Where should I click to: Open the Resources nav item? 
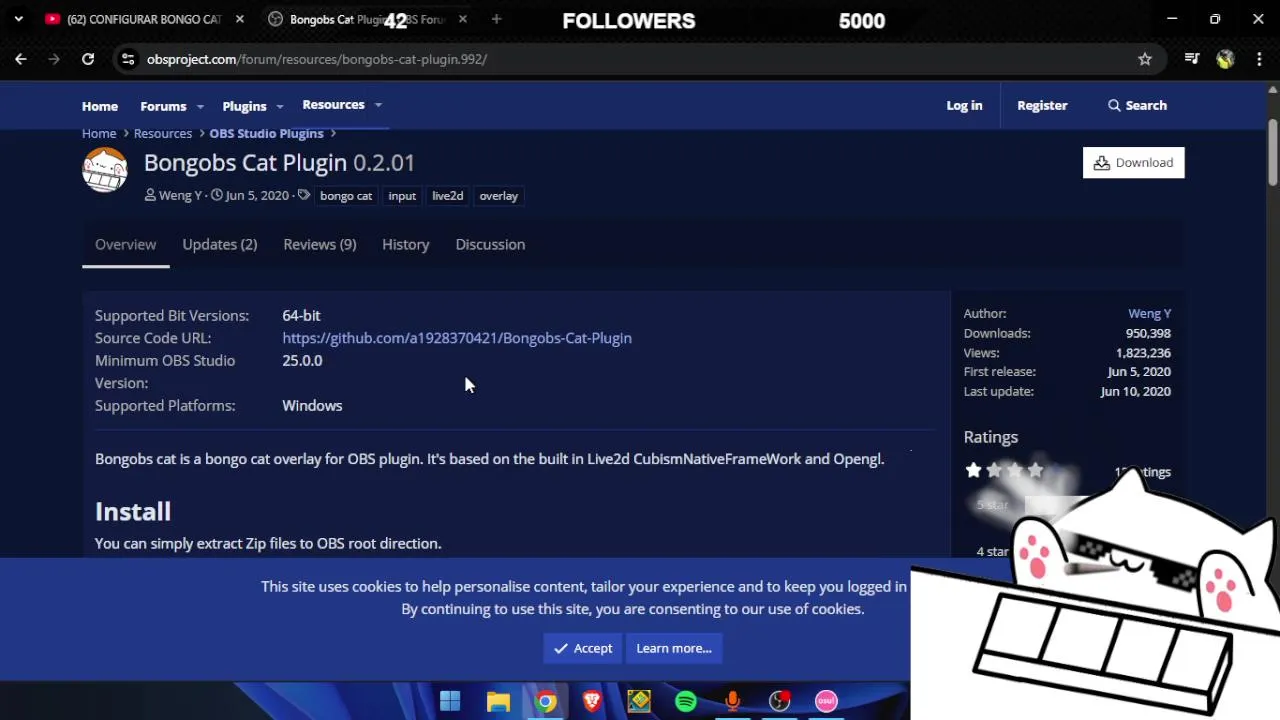click(x=333, y=104)
